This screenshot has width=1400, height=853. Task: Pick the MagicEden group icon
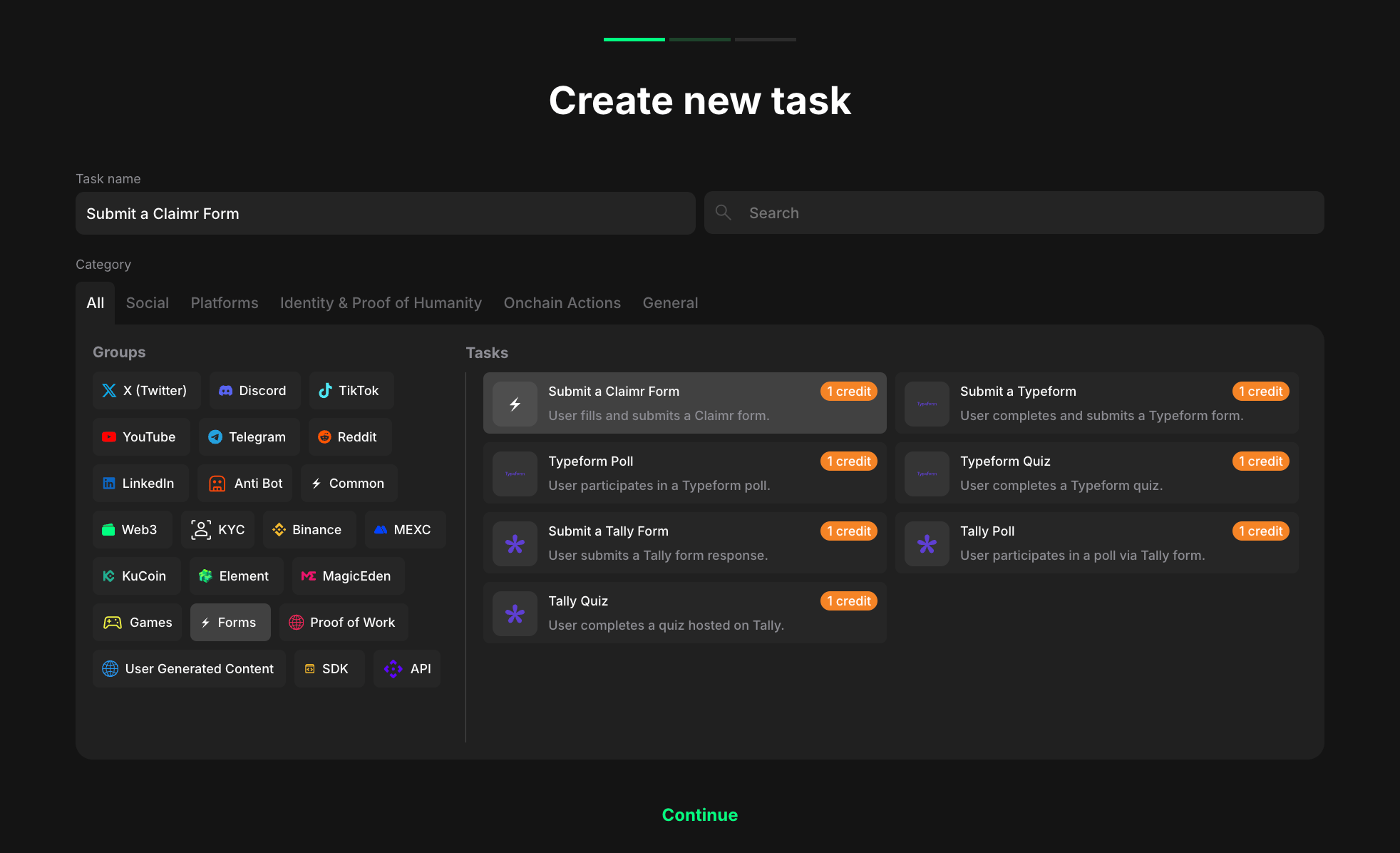tap(309, 576)
